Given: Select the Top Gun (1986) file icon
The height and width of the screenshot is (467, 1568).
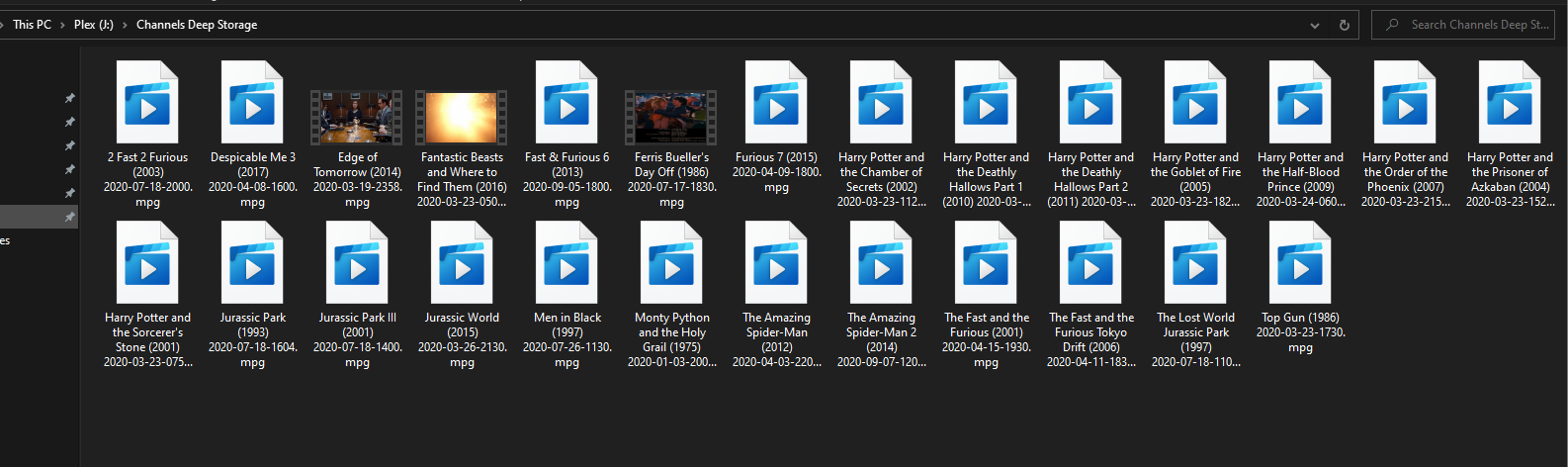Looking at the screenshot, I should pyautogui.click(x=1300, y=263).
